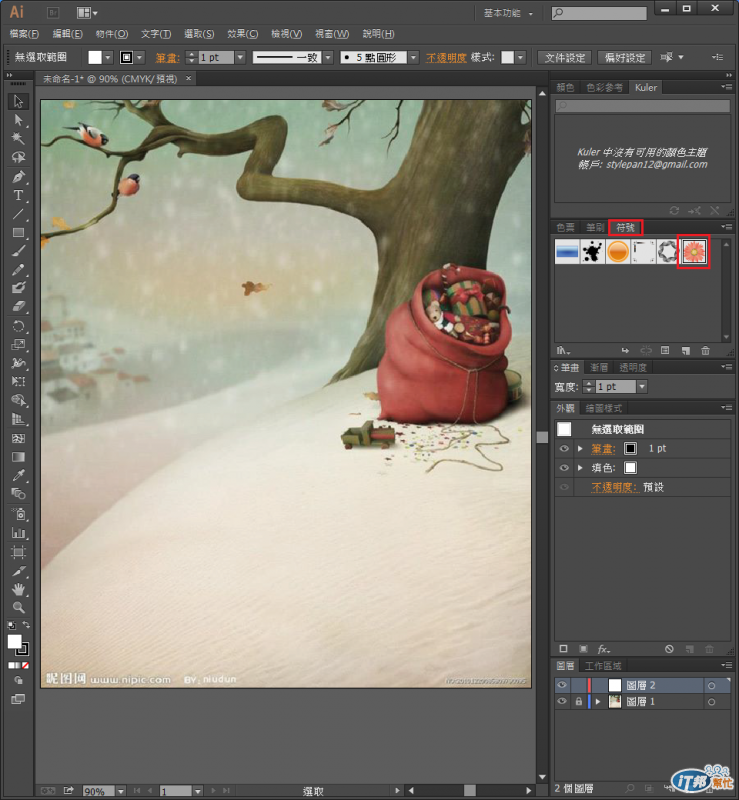739x800 pixels.
Task: Click the fill color swatch in toolbox
Action: tap(15, 642)
